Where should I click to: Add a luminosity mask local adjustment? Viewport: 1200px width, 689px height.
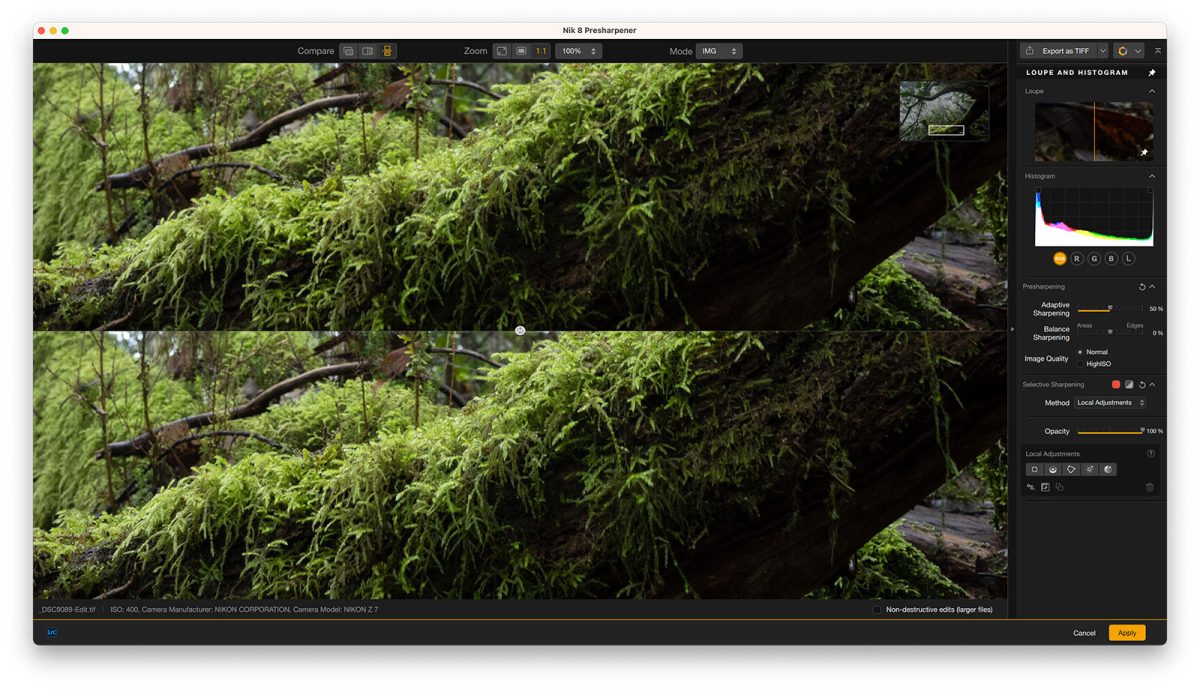point(1090,470)
